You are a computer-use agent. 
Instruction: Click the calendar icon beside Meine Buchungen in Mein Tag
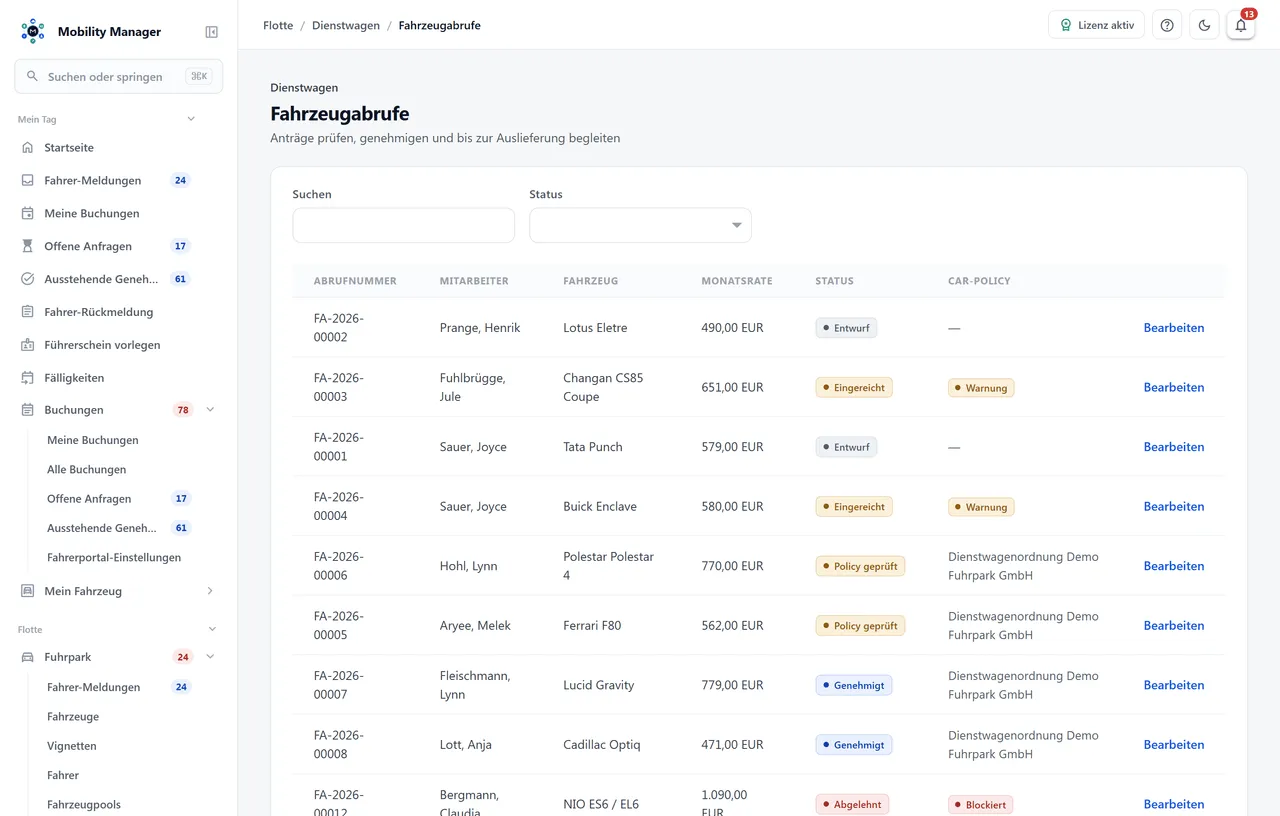(27, 214)
